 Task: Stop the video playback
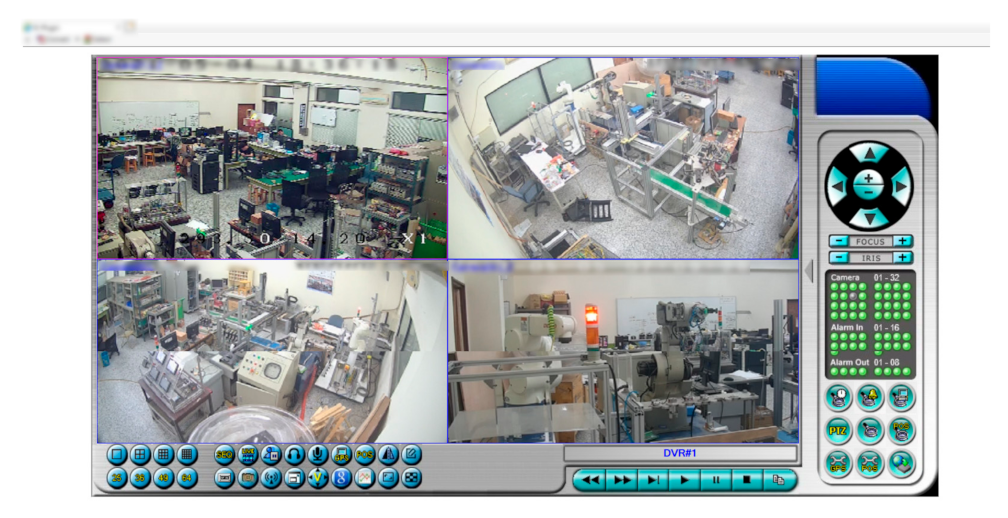coord(748,480)
